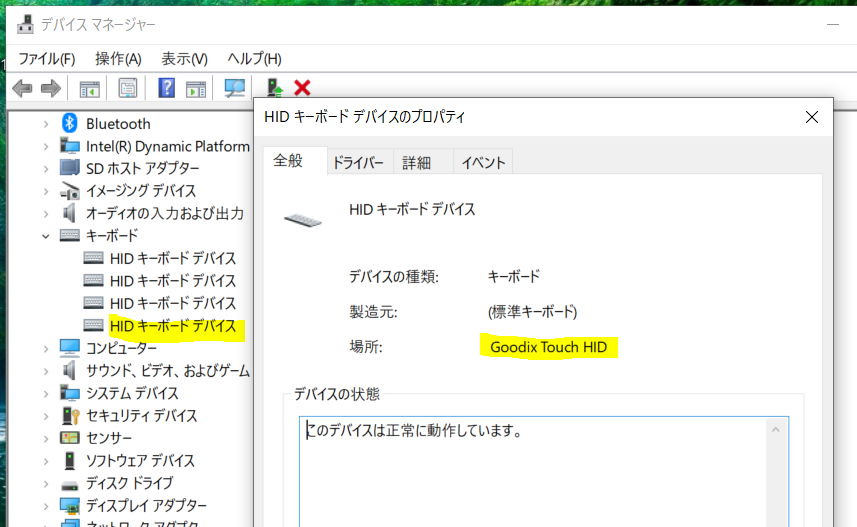Select the 全般 tab

click(295, 161)
